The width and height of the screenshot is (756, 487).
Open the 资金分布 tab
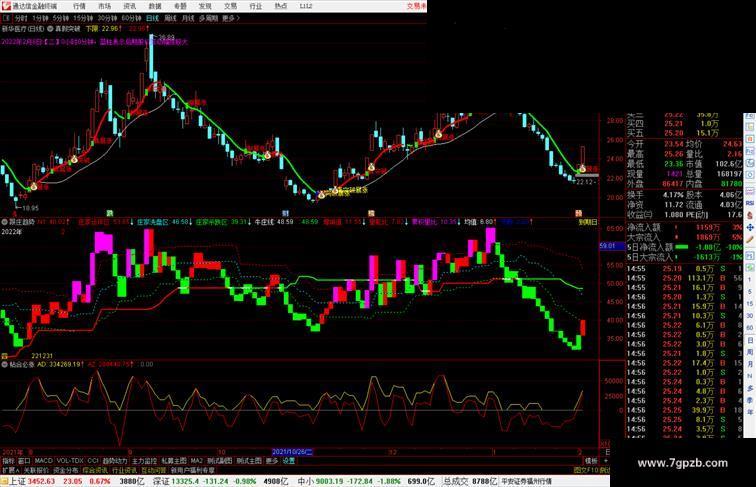pos(66,470)
